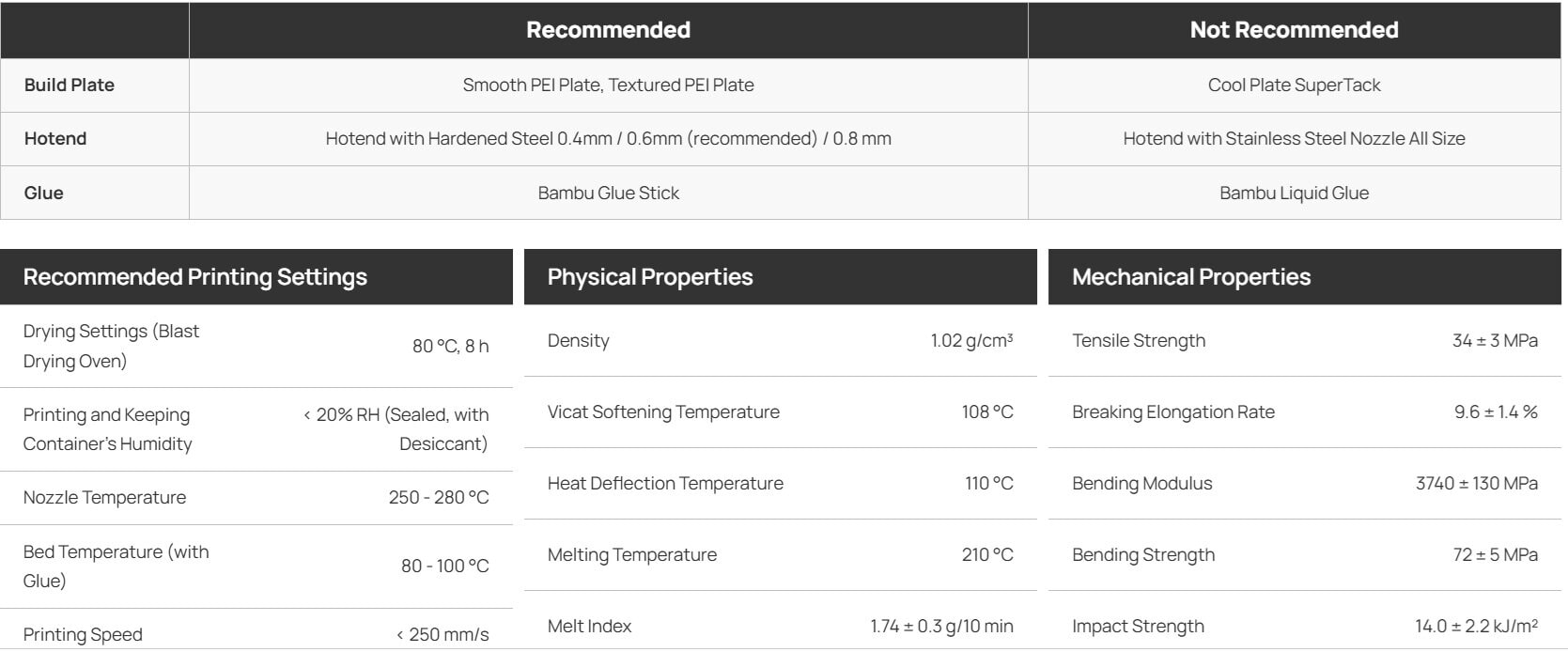
Task: Click the Recommended Printing Settings heading
Action: click(x=195, y=277)
